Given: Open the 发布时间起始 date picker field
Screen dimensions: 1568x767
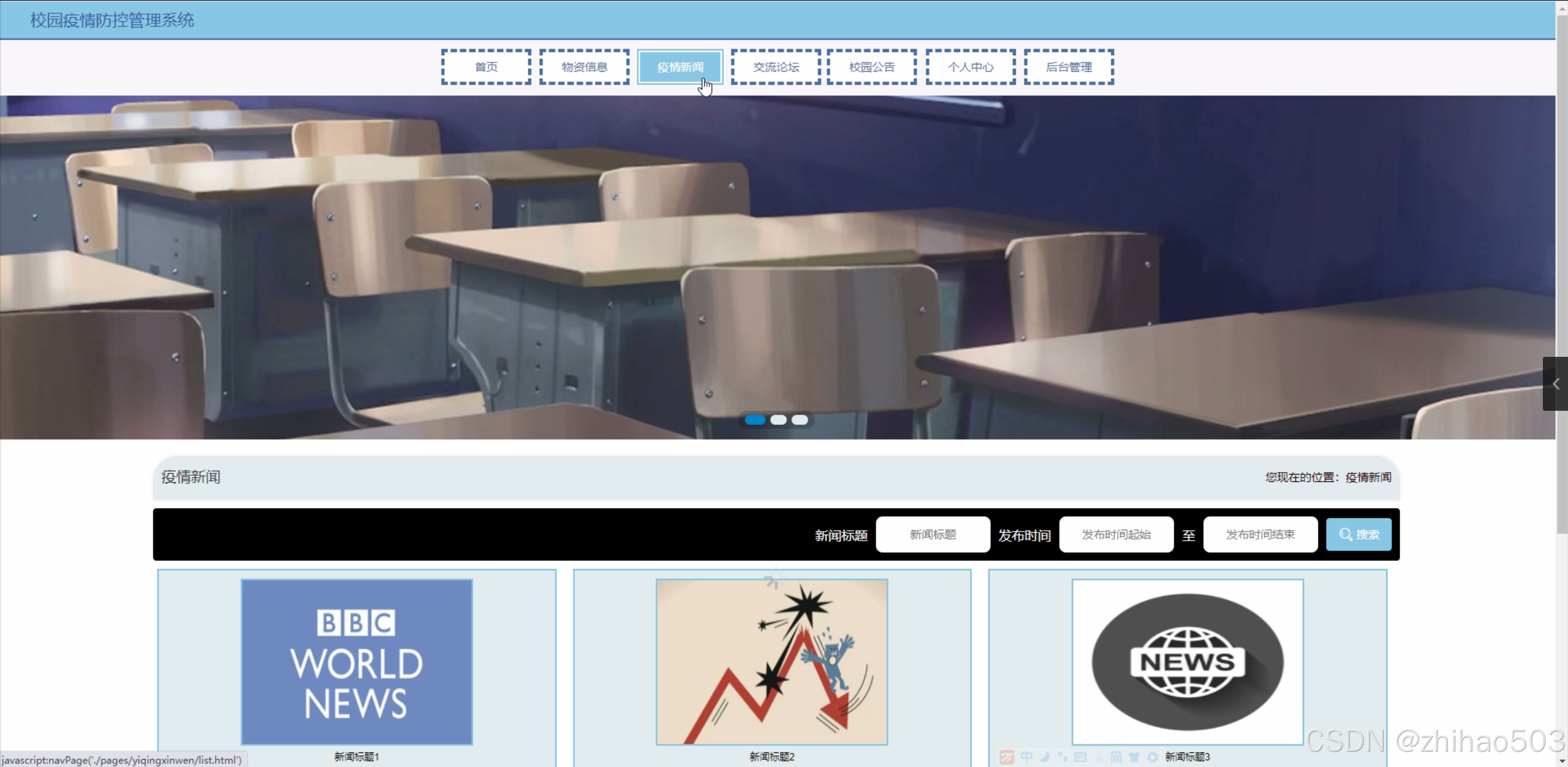Looking at the screenshot, I should [1116, 535].
